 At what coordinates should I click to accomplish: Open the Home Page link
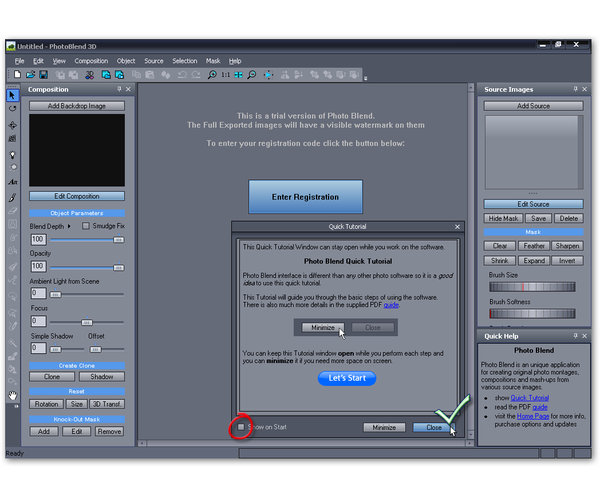(x=533, y=416)
